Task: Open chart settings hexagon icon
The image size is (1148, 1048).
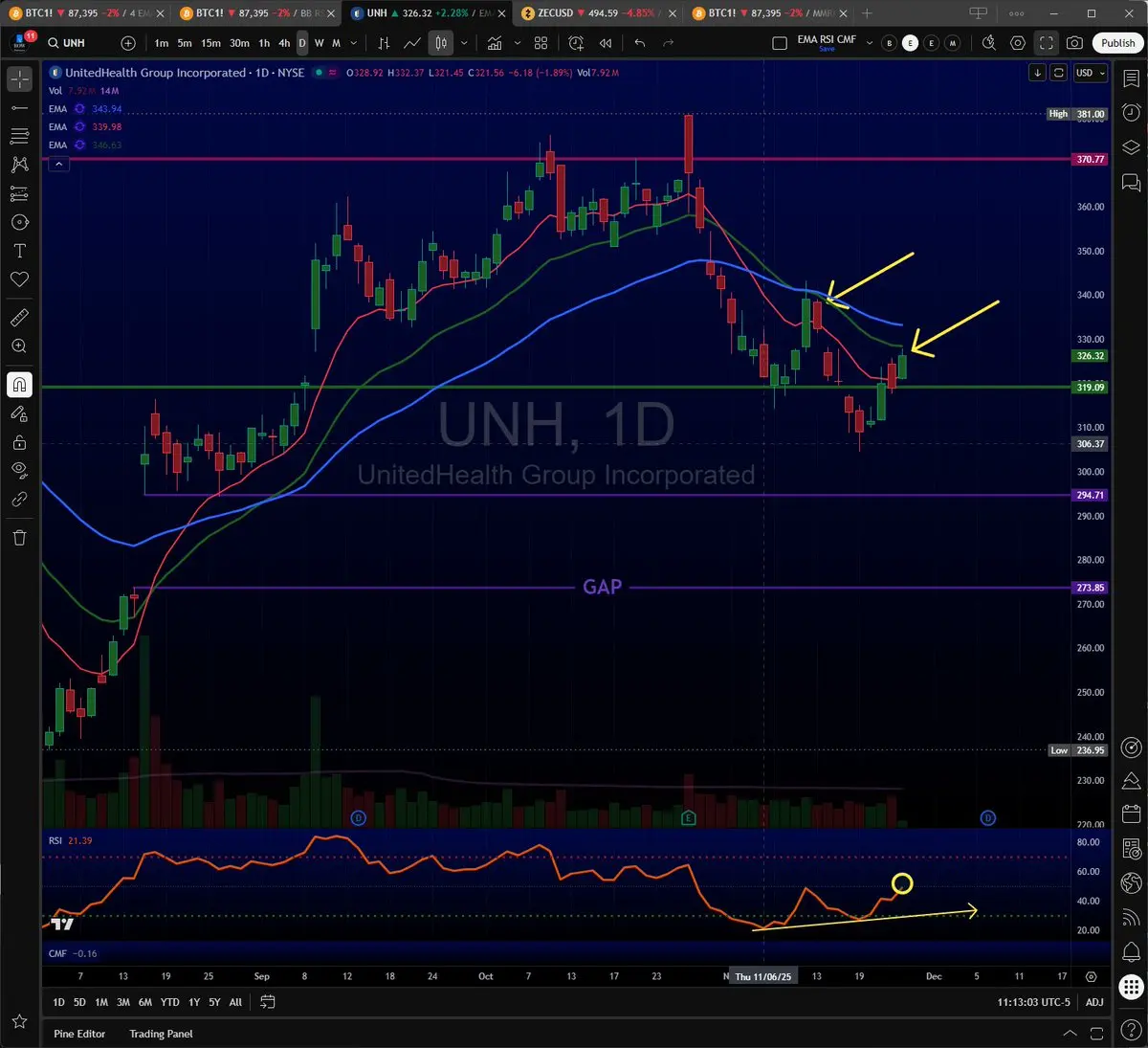Action: 1018,43
